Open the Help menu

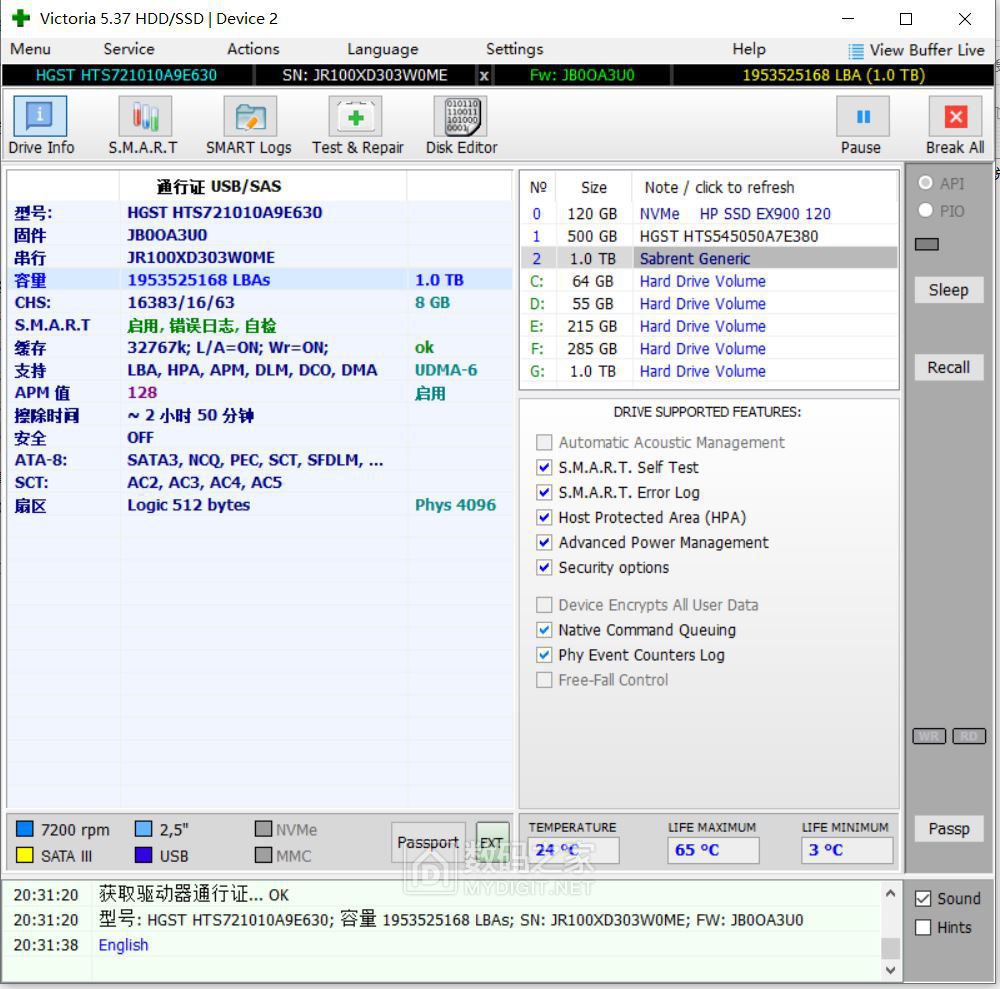pyautogui.click(x=749, y=49)
